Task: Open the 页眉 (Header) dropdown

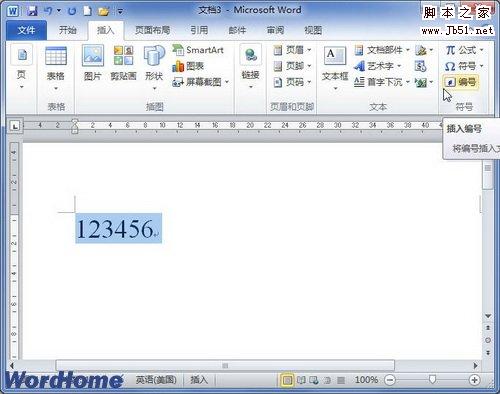Action: 292,50
